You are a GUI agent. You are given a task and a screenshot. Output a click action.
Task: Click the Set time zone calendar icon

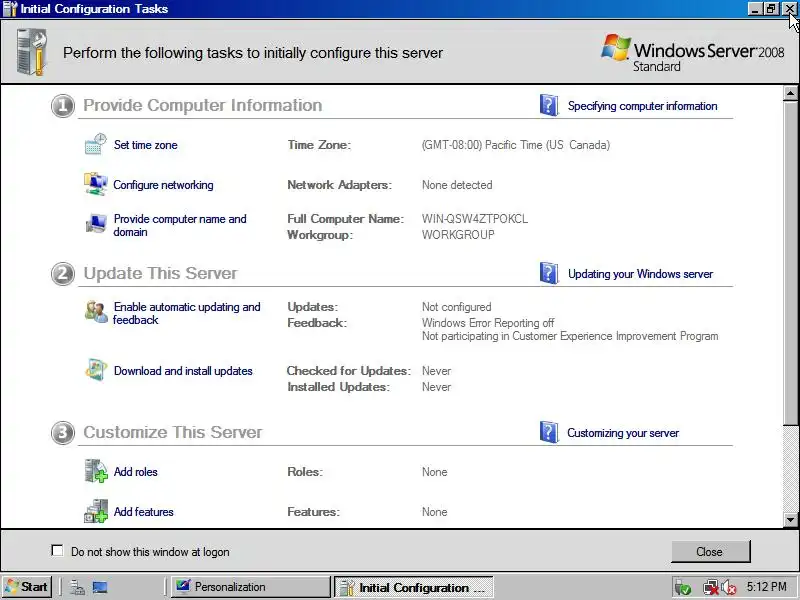(x=95, y=144)
